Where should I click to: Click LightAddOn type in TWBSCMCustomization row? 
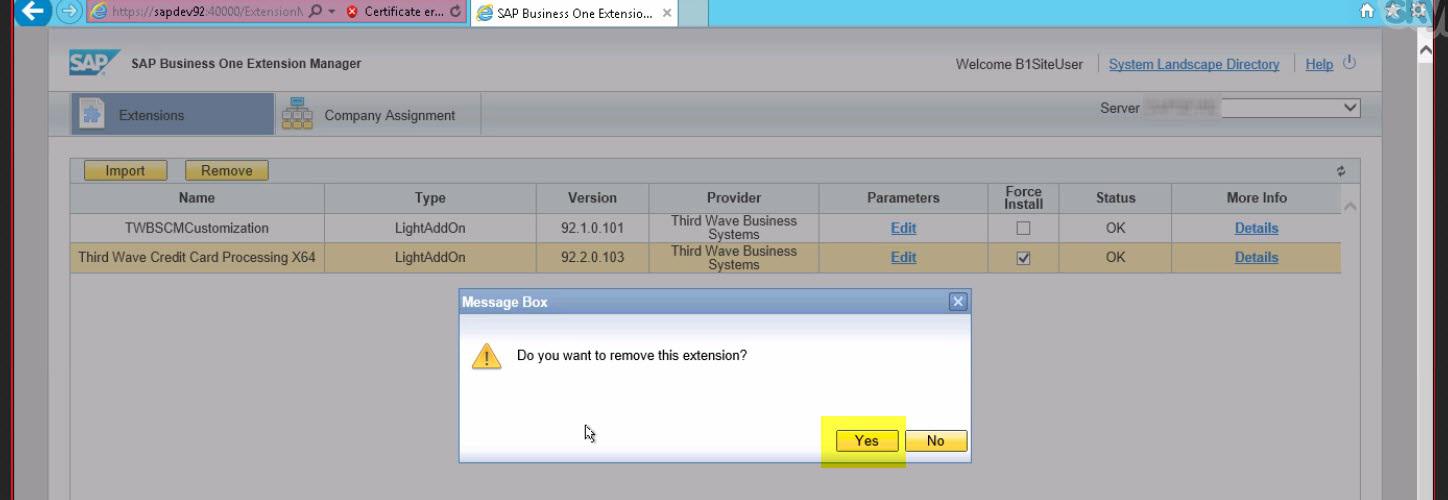click(430, 228)
